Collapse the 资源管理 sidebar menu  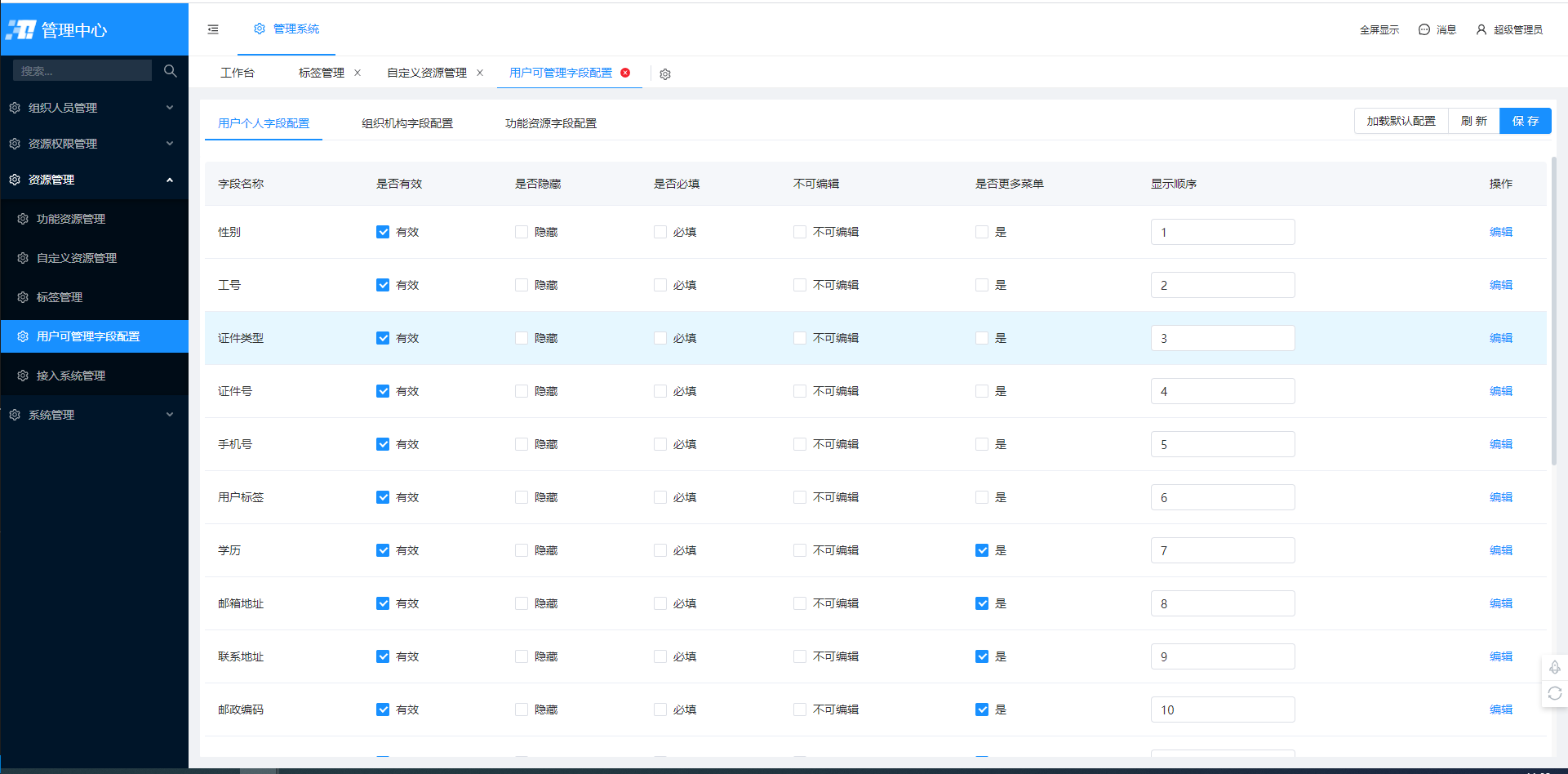click(94, 180)
